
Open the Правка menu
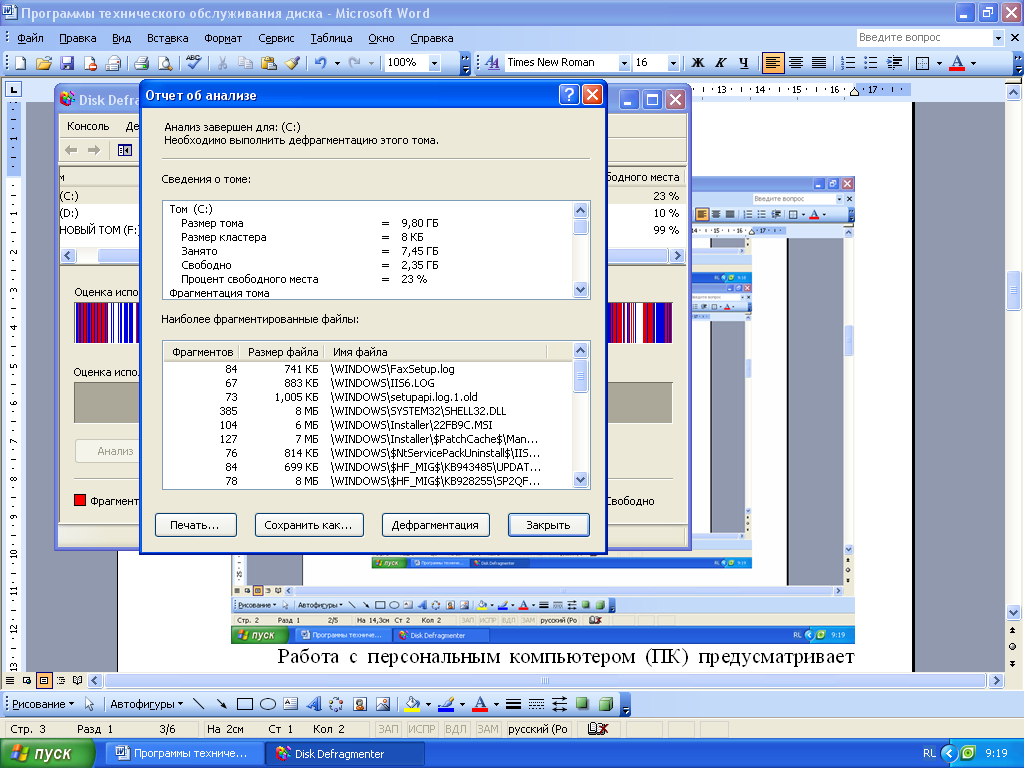coord(78,38)
